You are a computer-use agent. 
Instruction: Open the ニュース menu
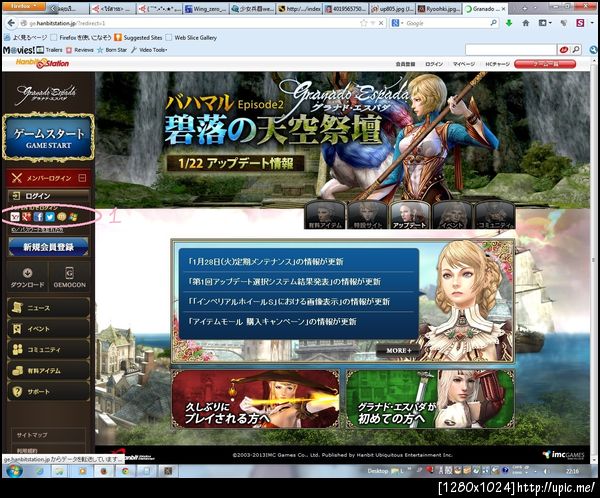point(49,308)
